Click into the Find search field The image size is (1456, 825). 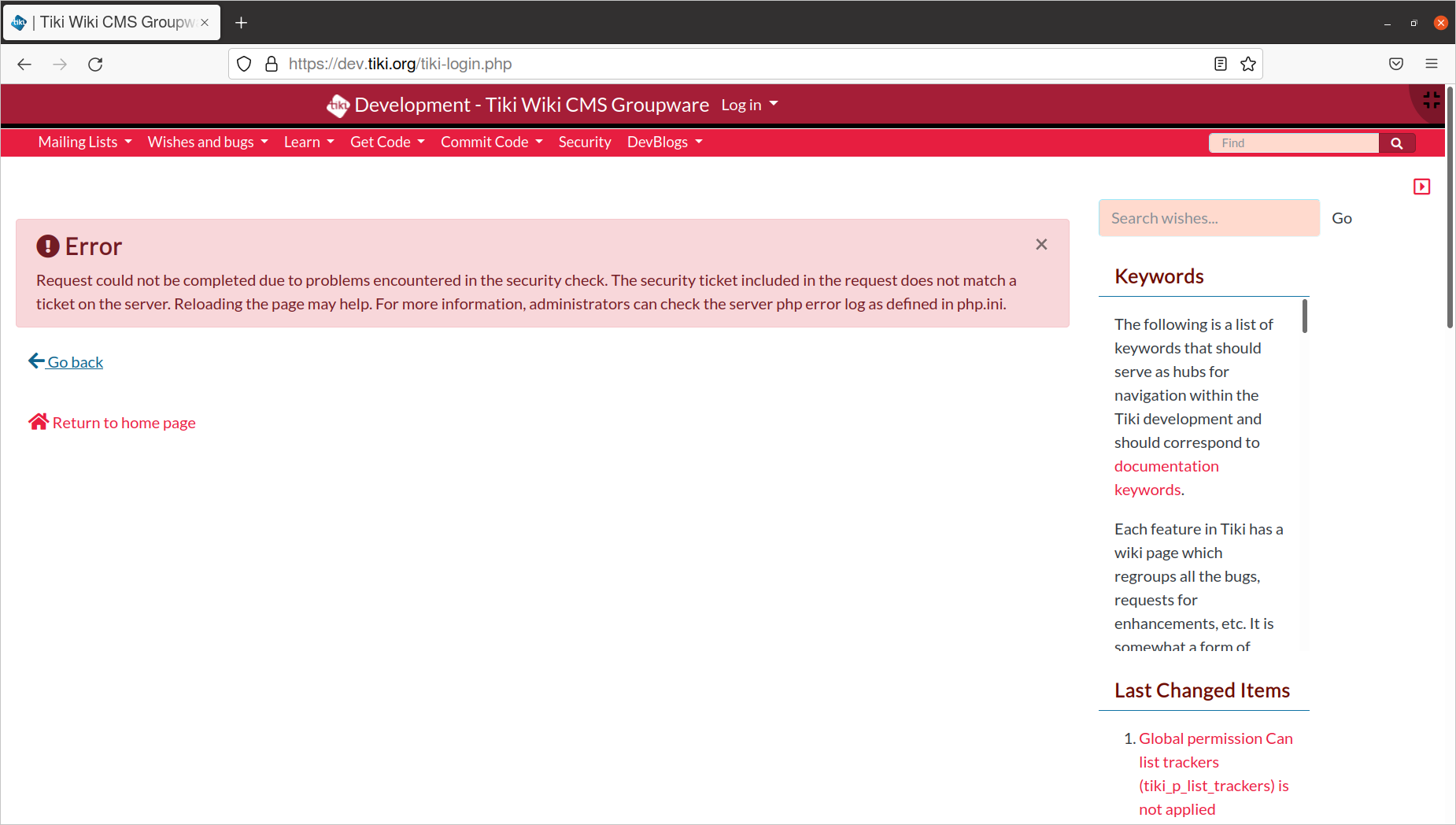(1294, 143)
